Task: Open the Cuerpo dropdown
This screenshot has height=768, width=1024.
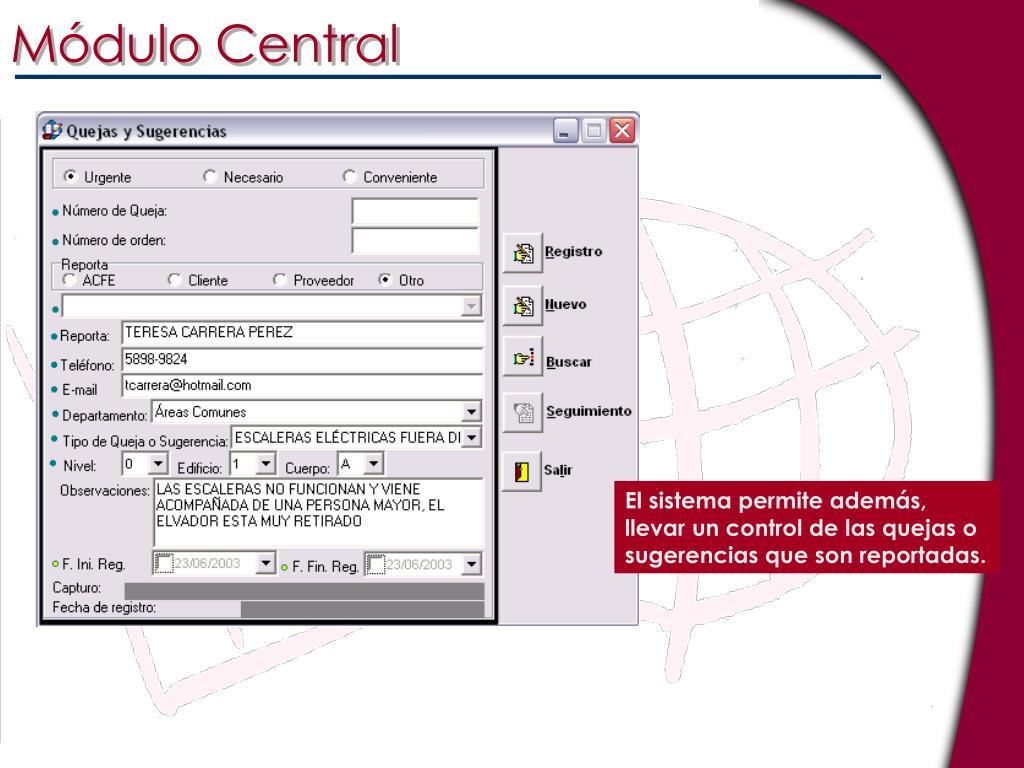Action: (x=373, y=464)
